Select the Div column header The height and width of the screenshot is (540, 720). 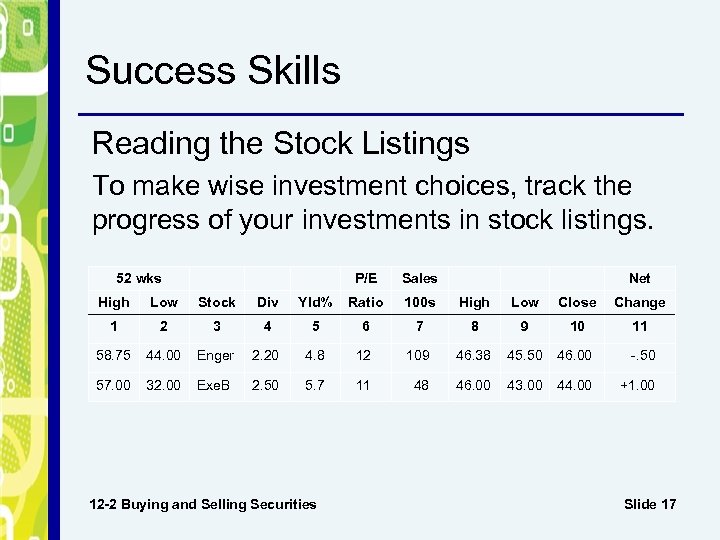coord(267,302)
